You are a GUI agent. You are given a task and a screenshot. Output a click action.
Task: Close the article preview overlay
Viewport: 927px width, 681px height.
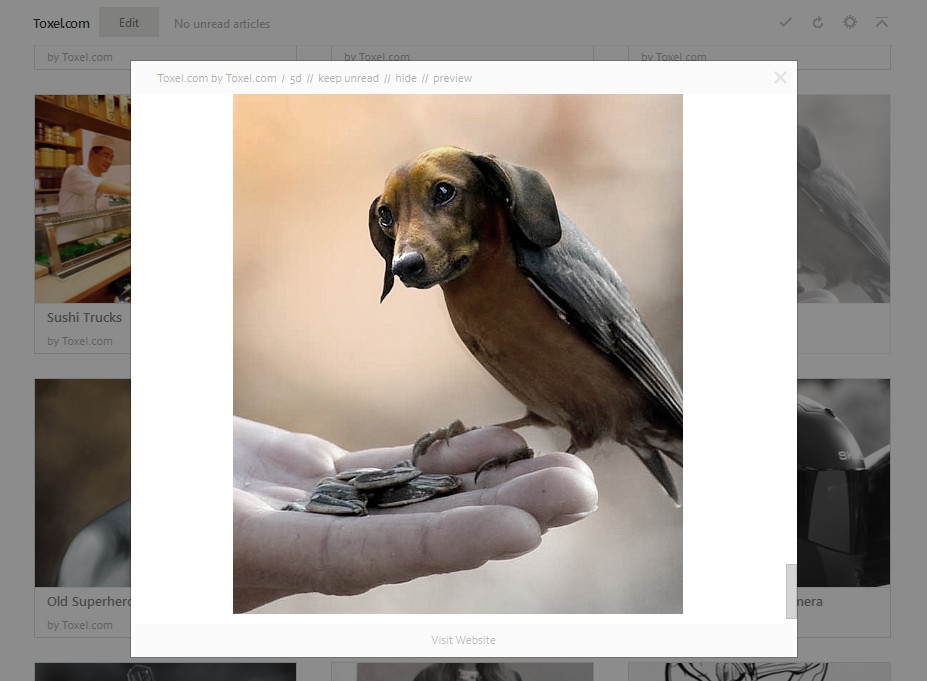780,77
